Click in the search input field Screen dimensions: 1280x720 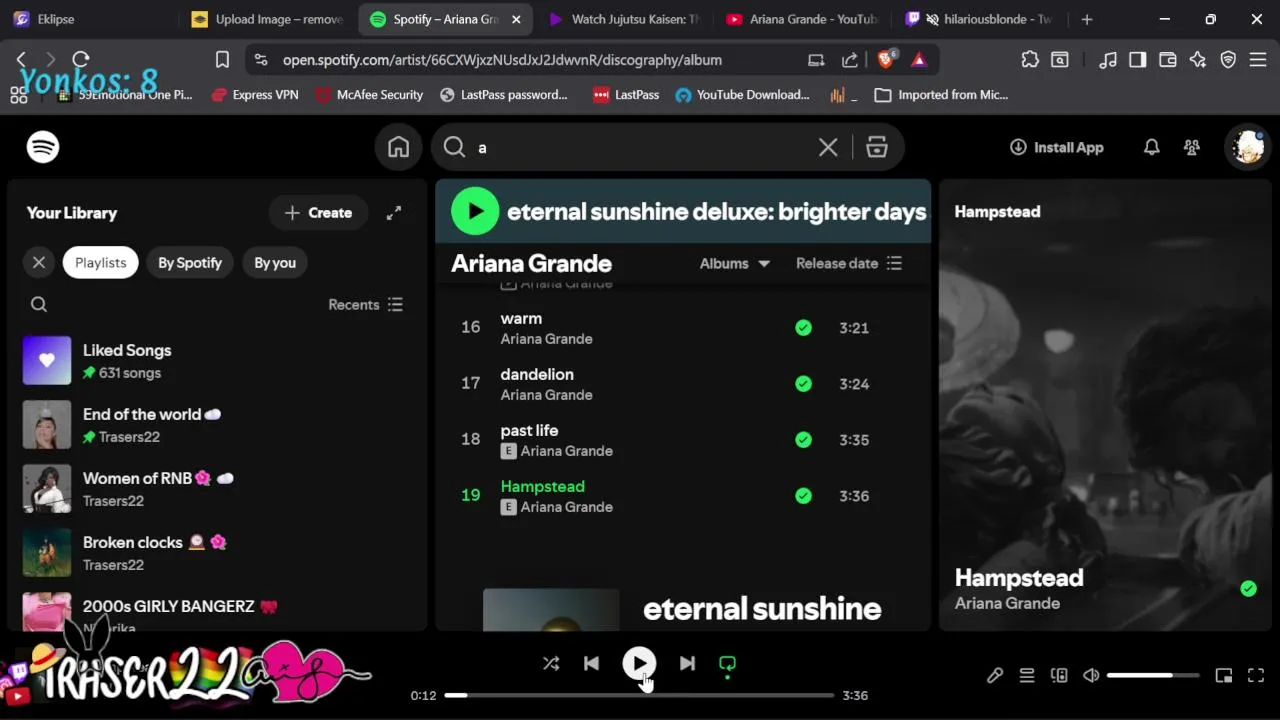point(640,147)
